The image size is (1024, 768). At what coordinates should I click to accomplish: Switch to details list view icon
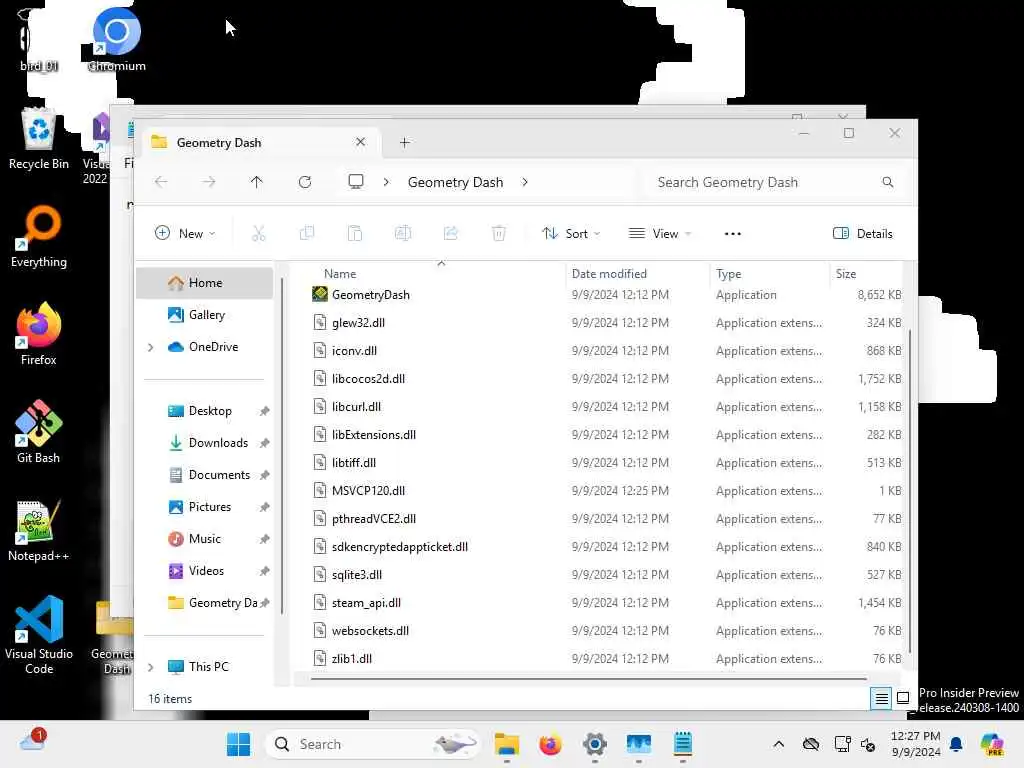(x=881, y=698)
